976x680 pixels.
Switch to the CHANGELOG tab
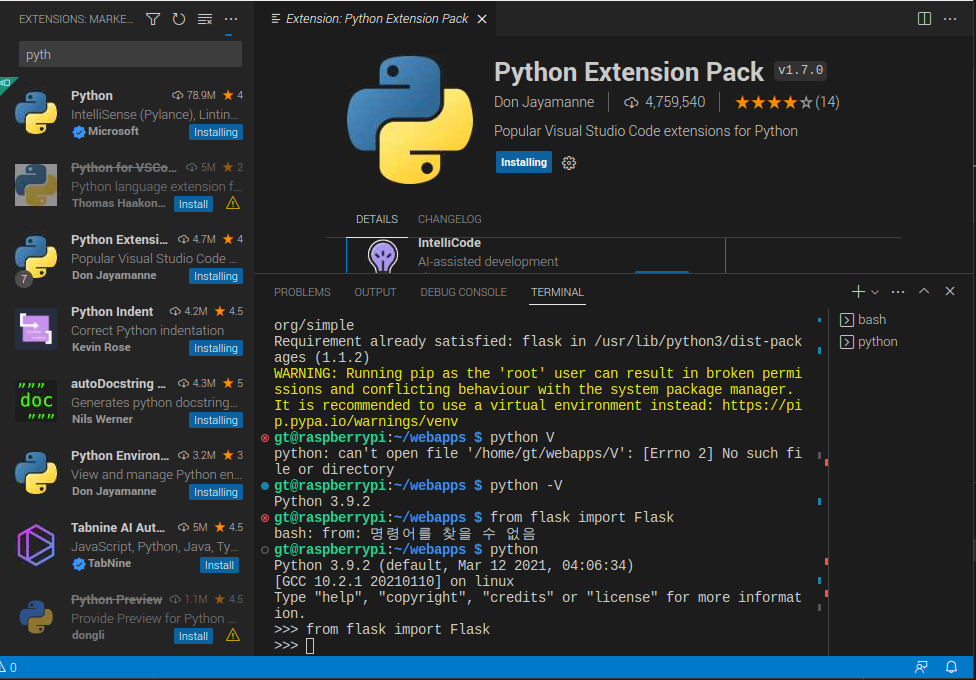pyautogui.click(x=449, y=219)
